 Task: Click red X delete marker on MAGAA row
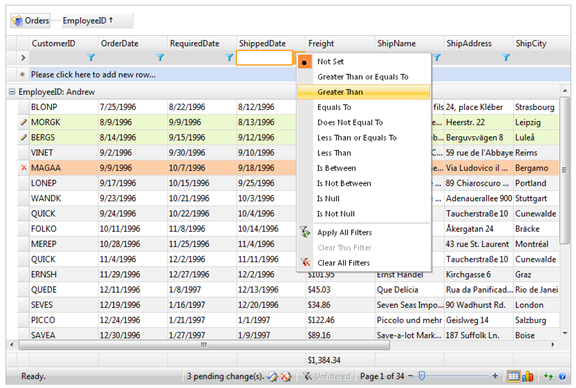click(24, 168)
